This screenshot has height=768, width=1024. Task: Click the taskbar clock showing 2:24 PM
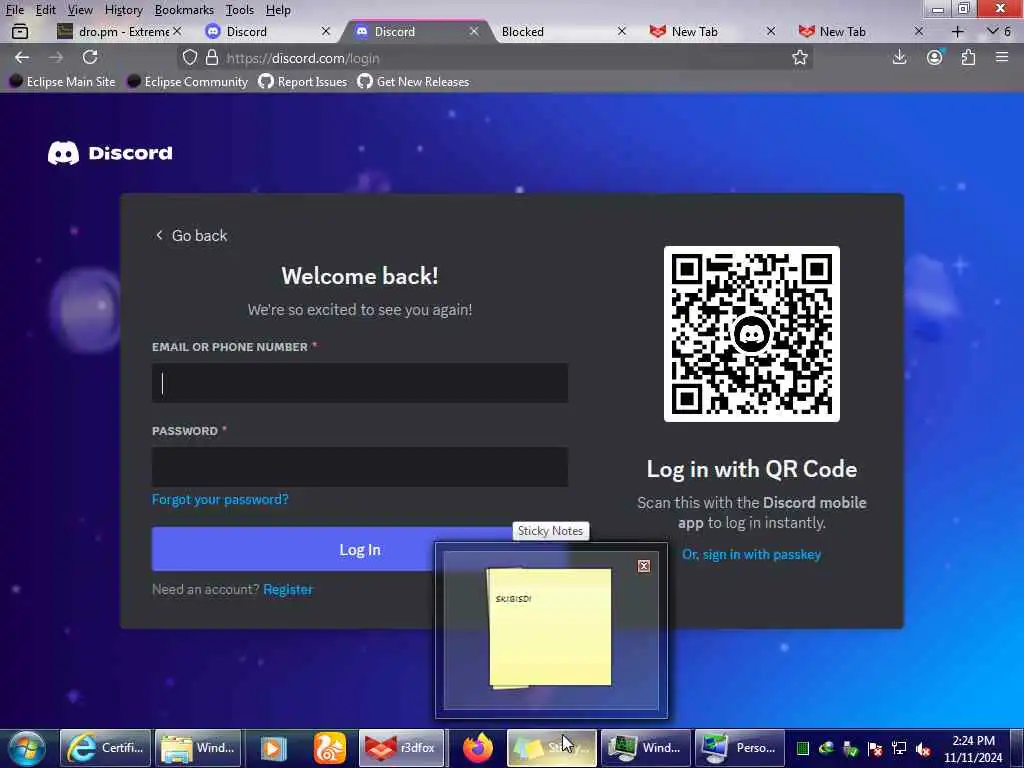pyautogui.click(x=973, y=749)
